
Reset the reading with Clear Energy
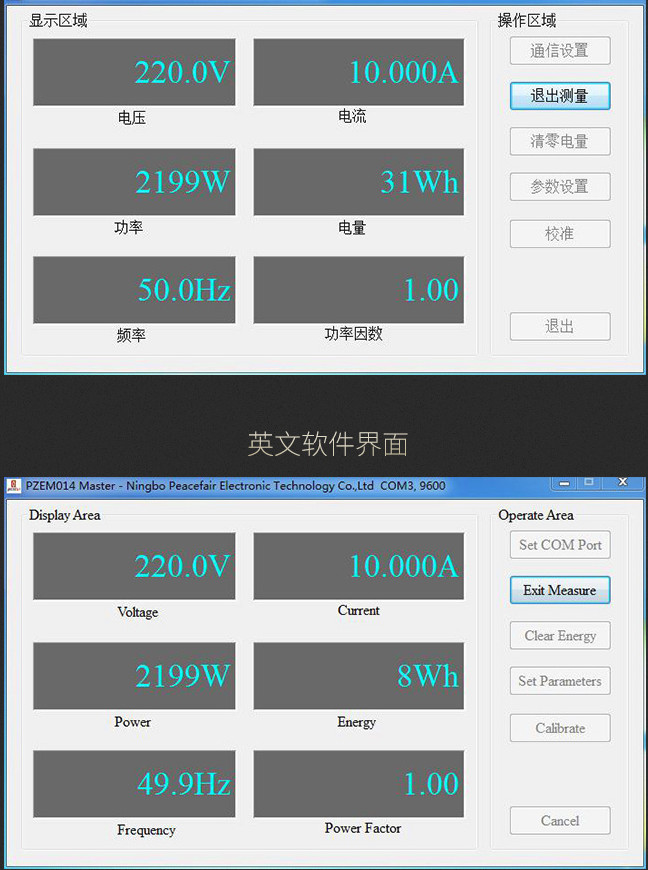559,636
